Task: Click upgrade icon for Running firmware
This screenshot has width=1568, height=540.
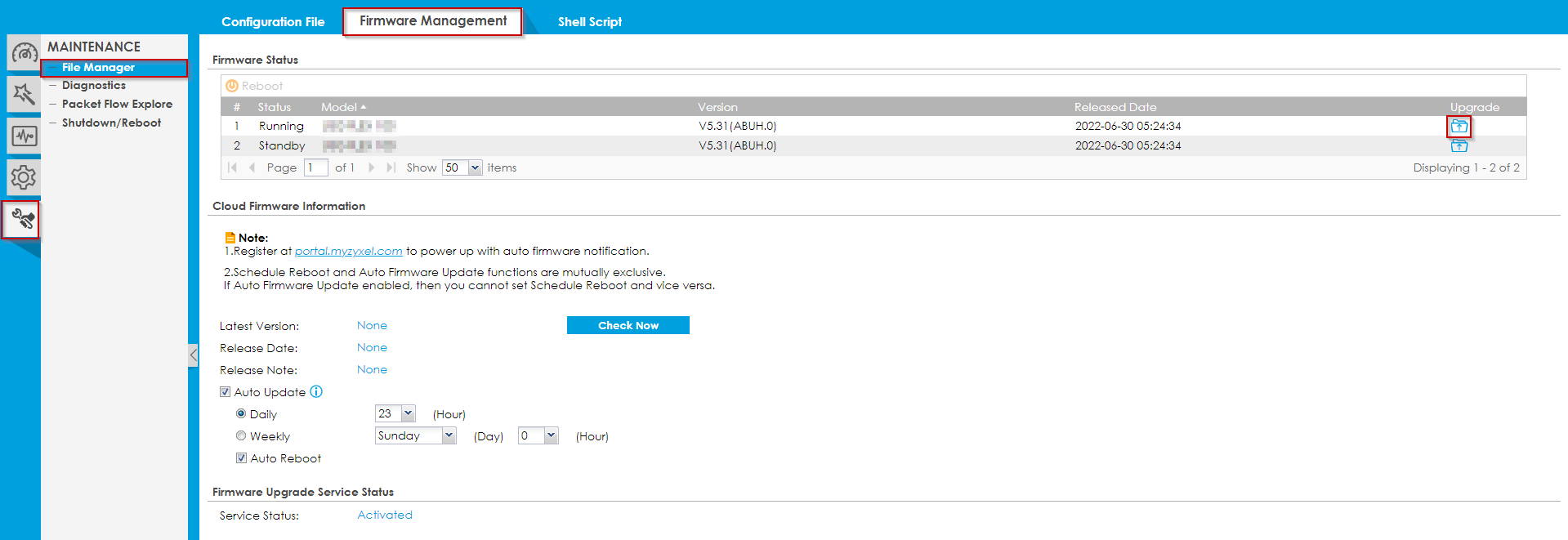Action: [1459, 127]
